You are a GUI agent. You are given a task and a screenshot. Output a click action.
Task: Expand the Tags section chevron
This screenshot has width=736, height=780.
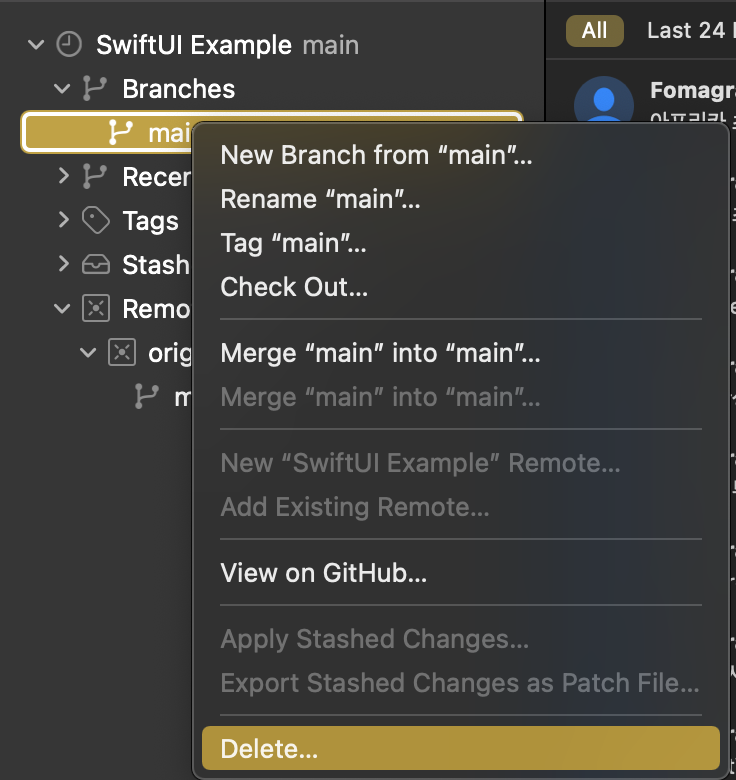[63, 219]
